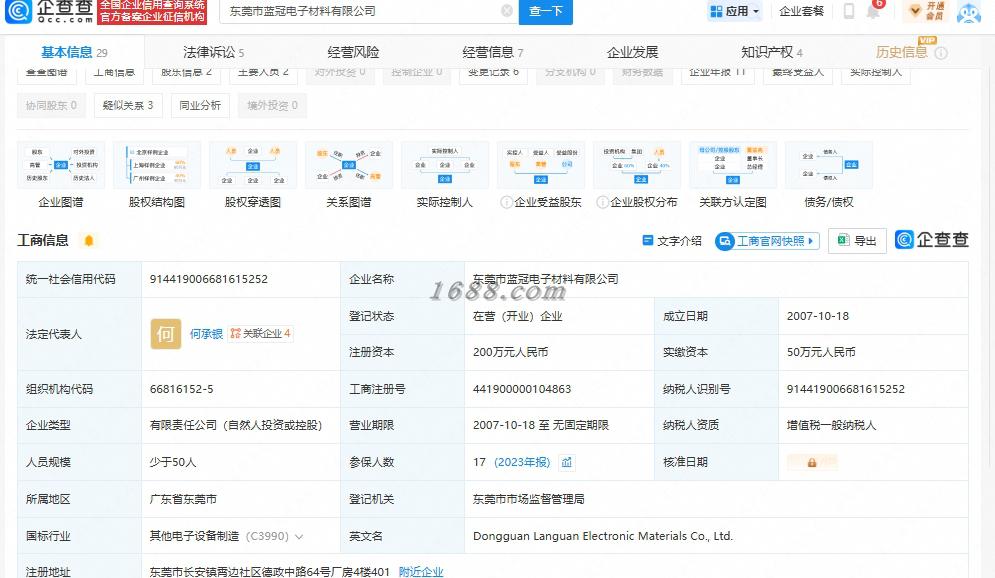This screenshot has width=995, height=578.
Task: Switch to the 经营风险 tab
Action: [353, 52]
